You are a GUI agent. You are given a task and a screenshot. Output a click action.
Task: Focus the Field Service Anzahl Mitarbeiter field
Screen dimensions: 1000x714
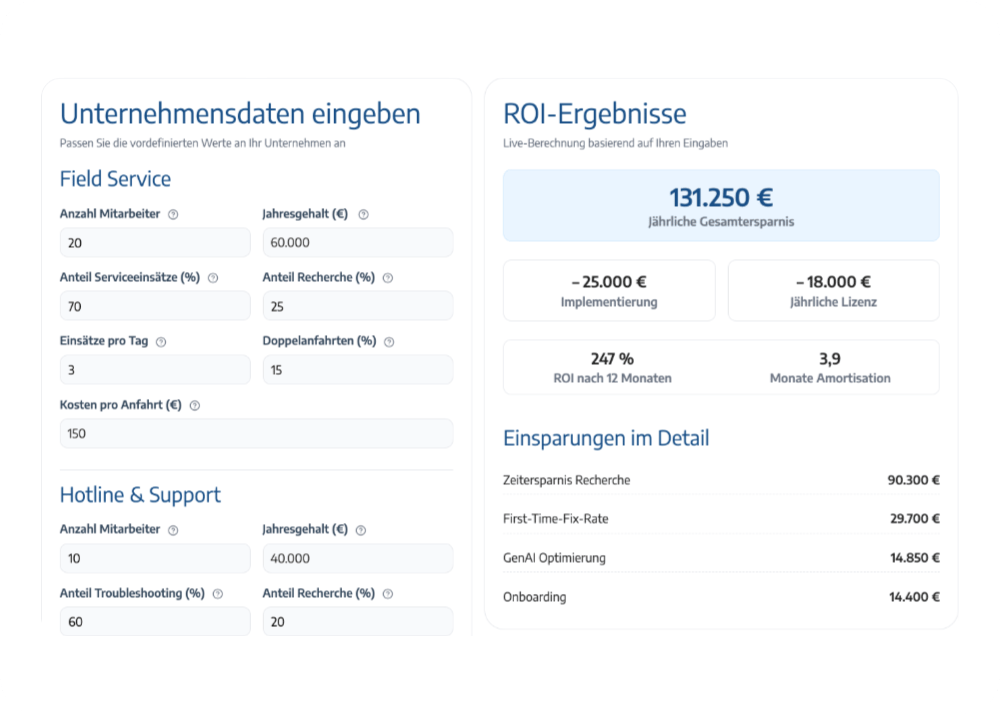click(x=155, y=243)
